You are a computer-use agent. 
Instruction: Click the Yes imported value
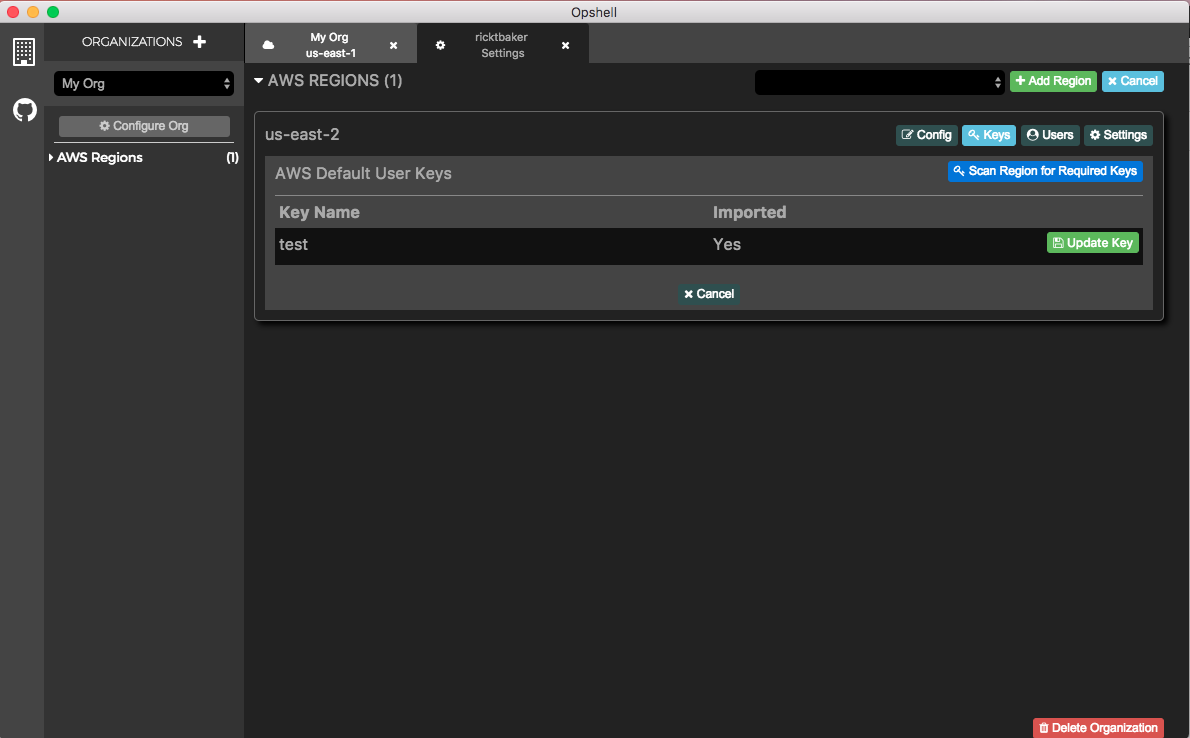727,244
